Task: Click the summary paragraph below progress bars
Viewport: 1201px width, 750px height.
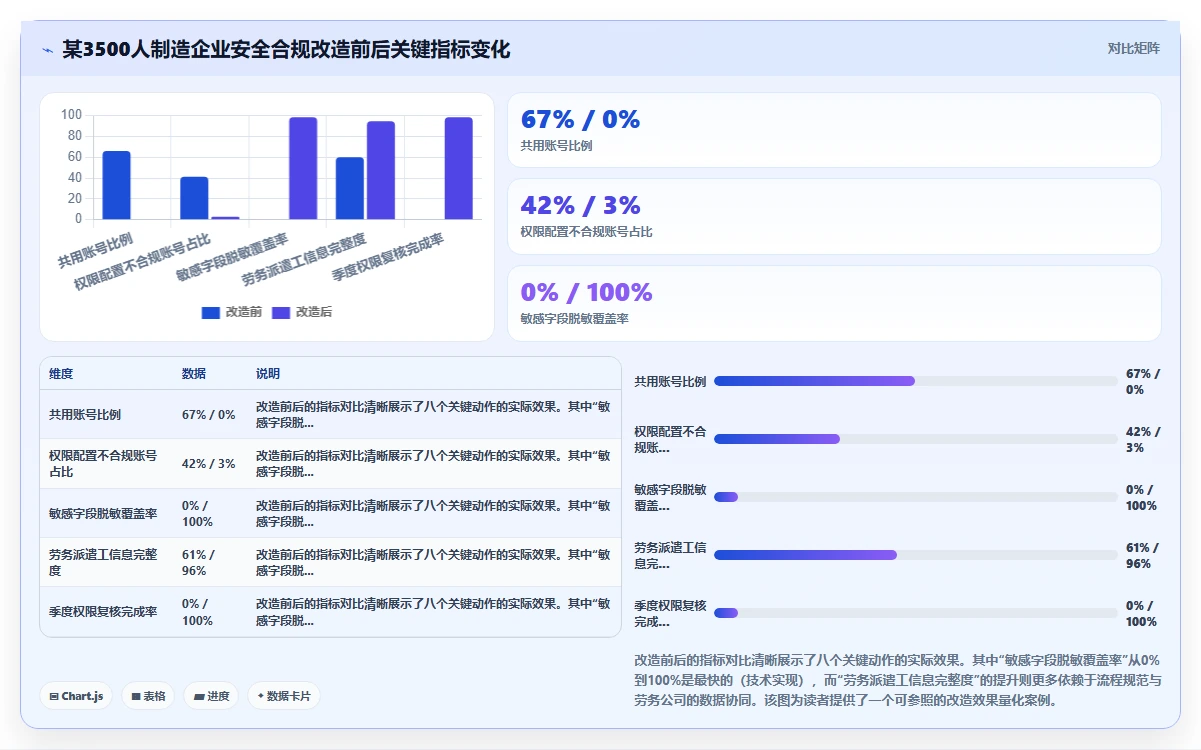Action: click(898, 680)
